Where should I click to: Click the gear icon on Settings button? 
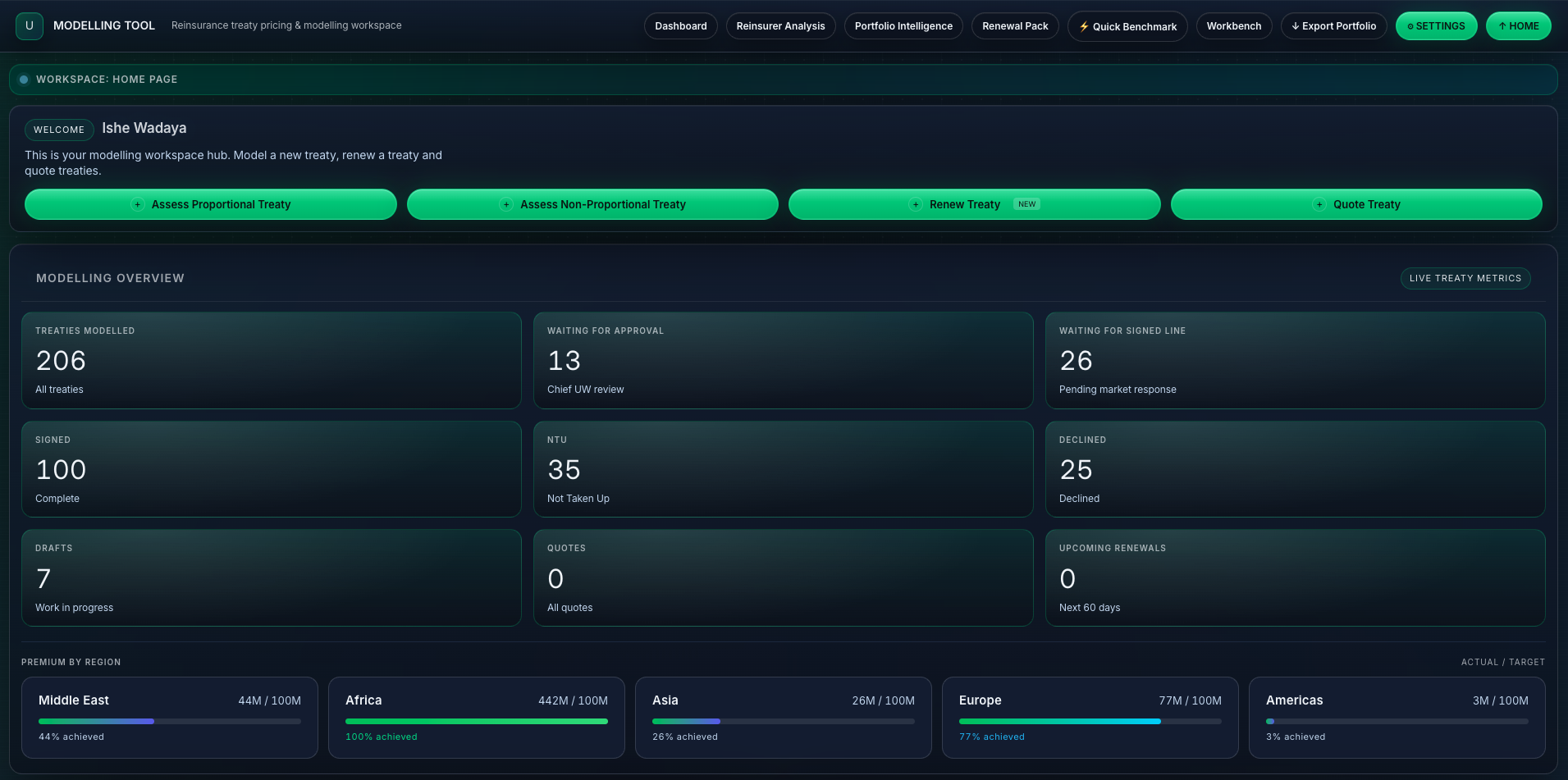[x=1410, y=26]
